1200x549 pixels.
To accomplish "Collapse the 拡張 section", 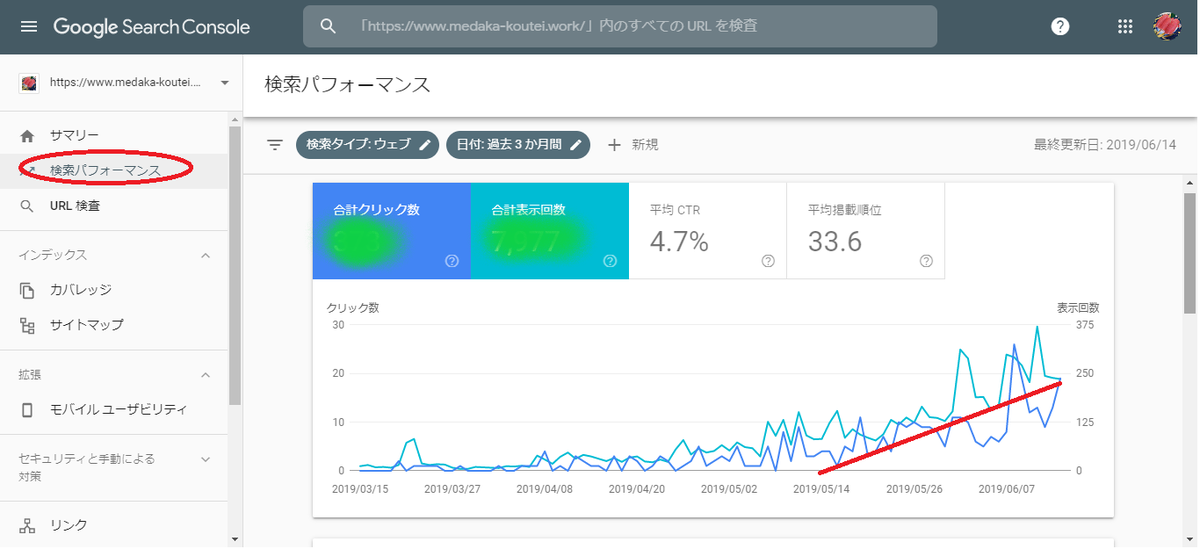I will click(x=206, y=375).
